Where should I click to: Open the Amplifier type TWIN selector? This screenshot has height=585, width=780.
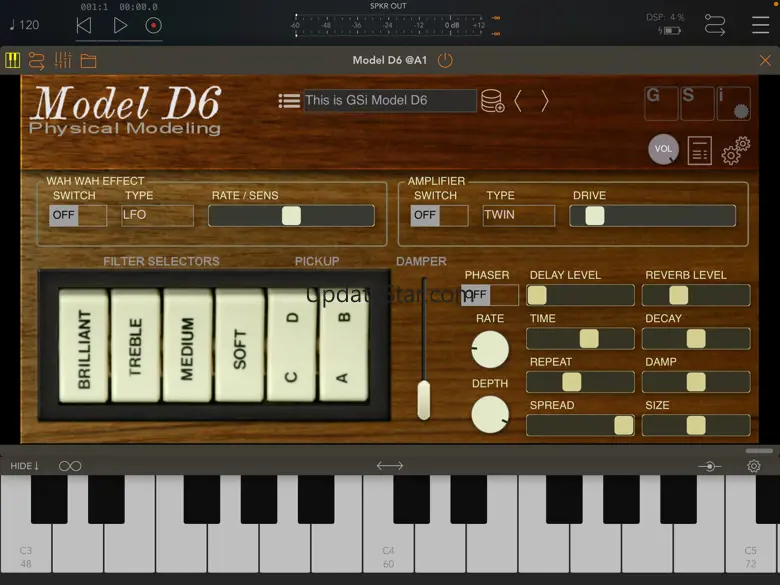[x=518, y=215]
